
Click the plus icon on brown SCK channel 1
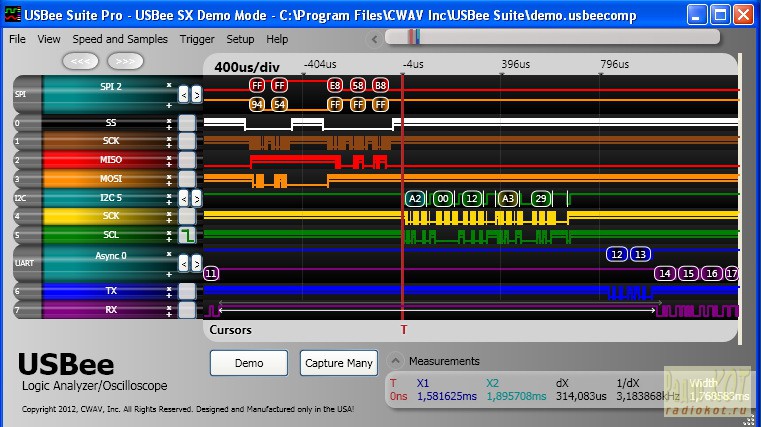pos(169,145)
